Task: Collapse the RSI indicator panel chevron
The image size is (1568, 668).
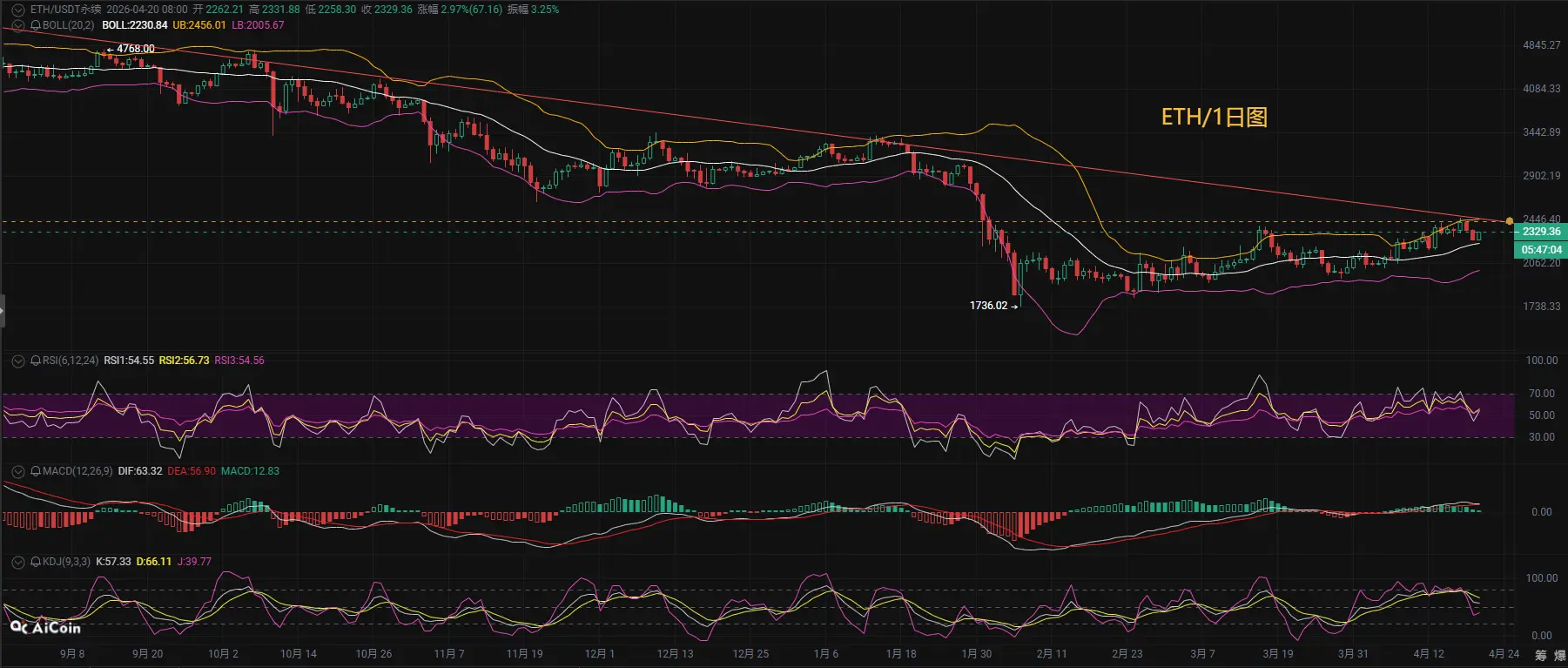Action: [x=17, y=361]
